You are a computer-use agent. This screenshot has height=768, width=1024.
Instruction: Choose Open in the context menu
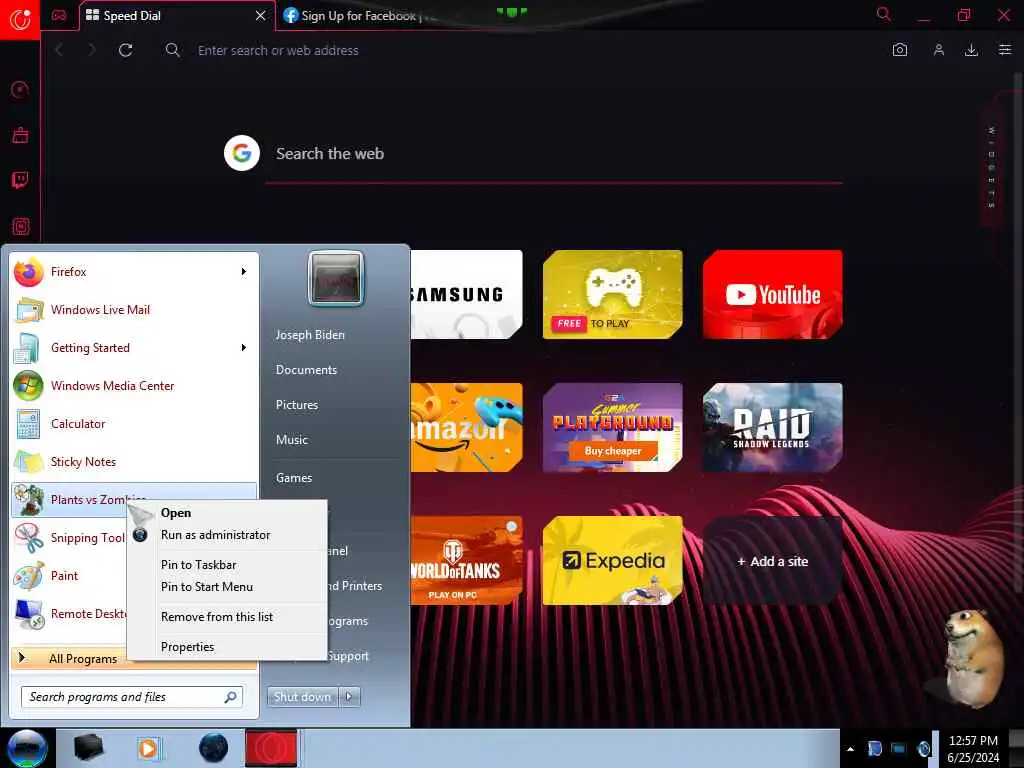coord(227,513)
